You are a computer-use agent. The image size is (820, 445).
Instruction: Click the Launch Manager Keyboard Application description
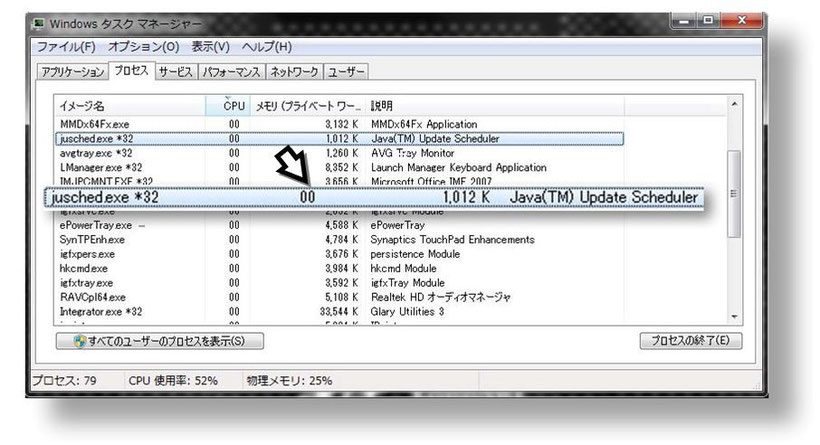tap(459, 167)
